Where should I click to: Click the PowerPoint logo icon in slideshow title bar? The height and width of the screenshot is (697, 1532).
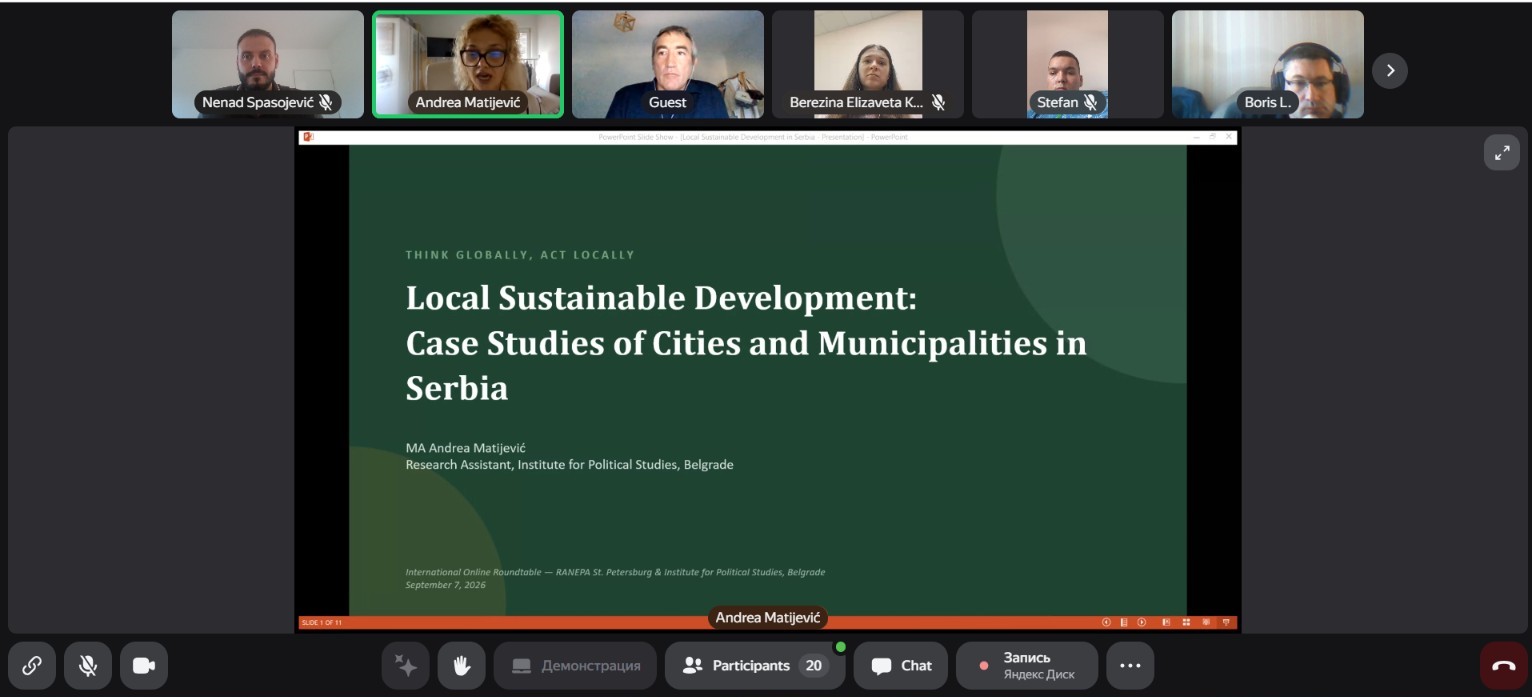308,136
